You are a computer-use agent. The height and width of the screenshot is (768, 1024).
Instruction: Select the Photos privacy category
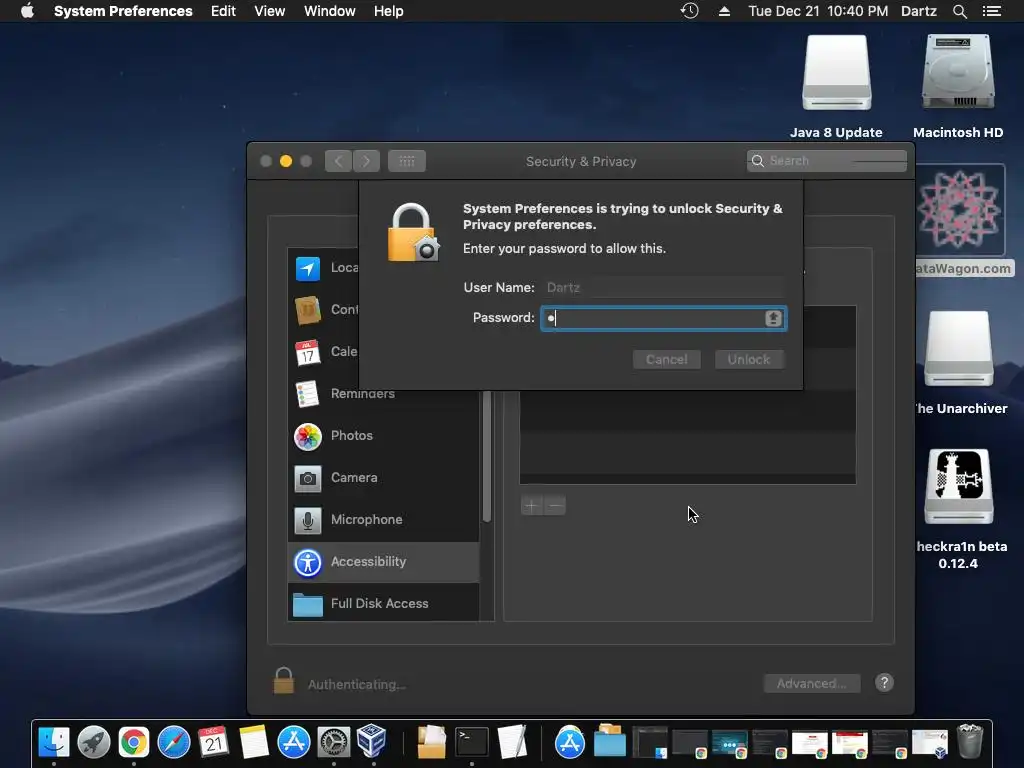[x=383, y=436]
